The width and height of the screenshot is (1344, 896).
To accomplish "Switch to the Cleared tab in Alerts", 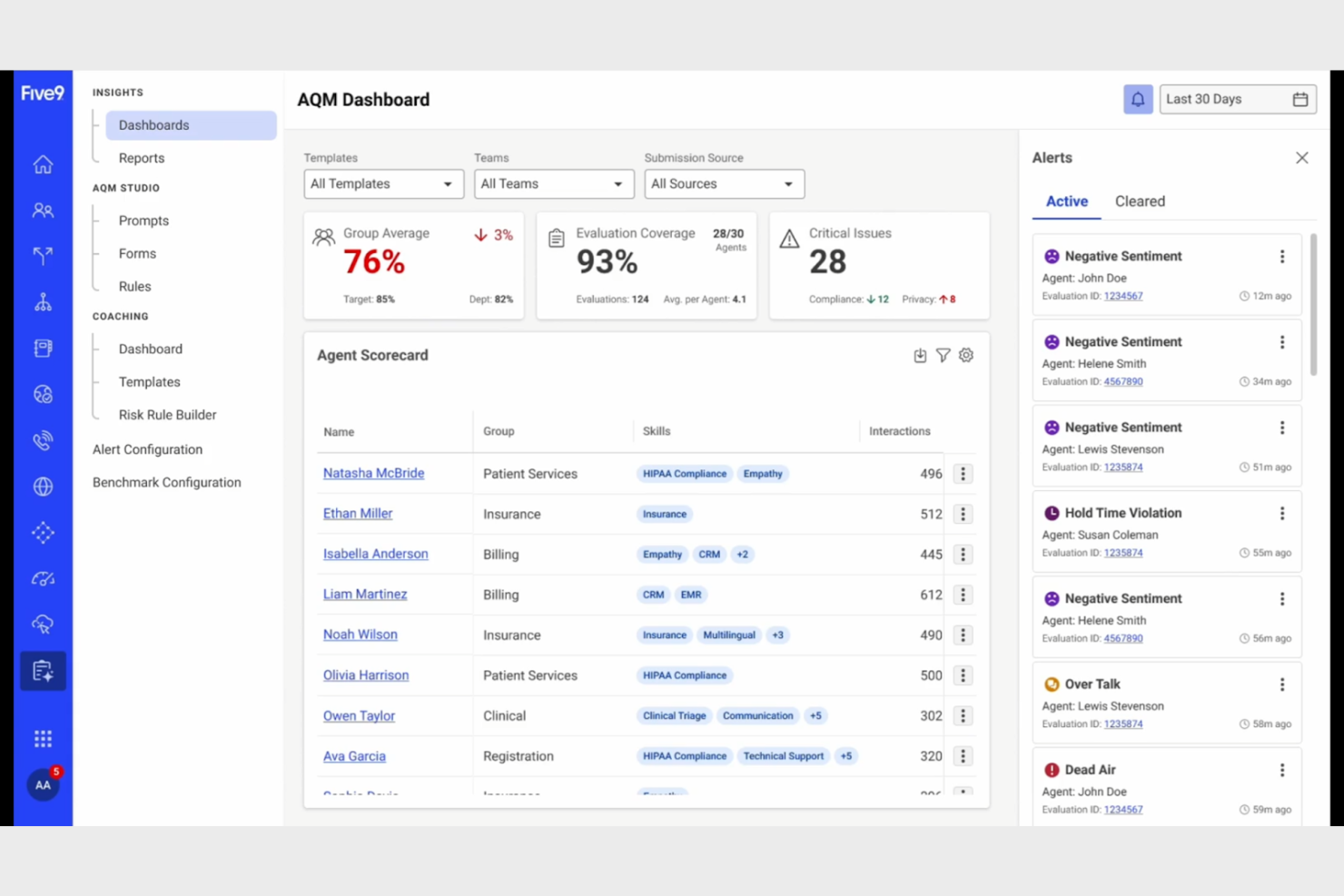I will pos(1140,201).
